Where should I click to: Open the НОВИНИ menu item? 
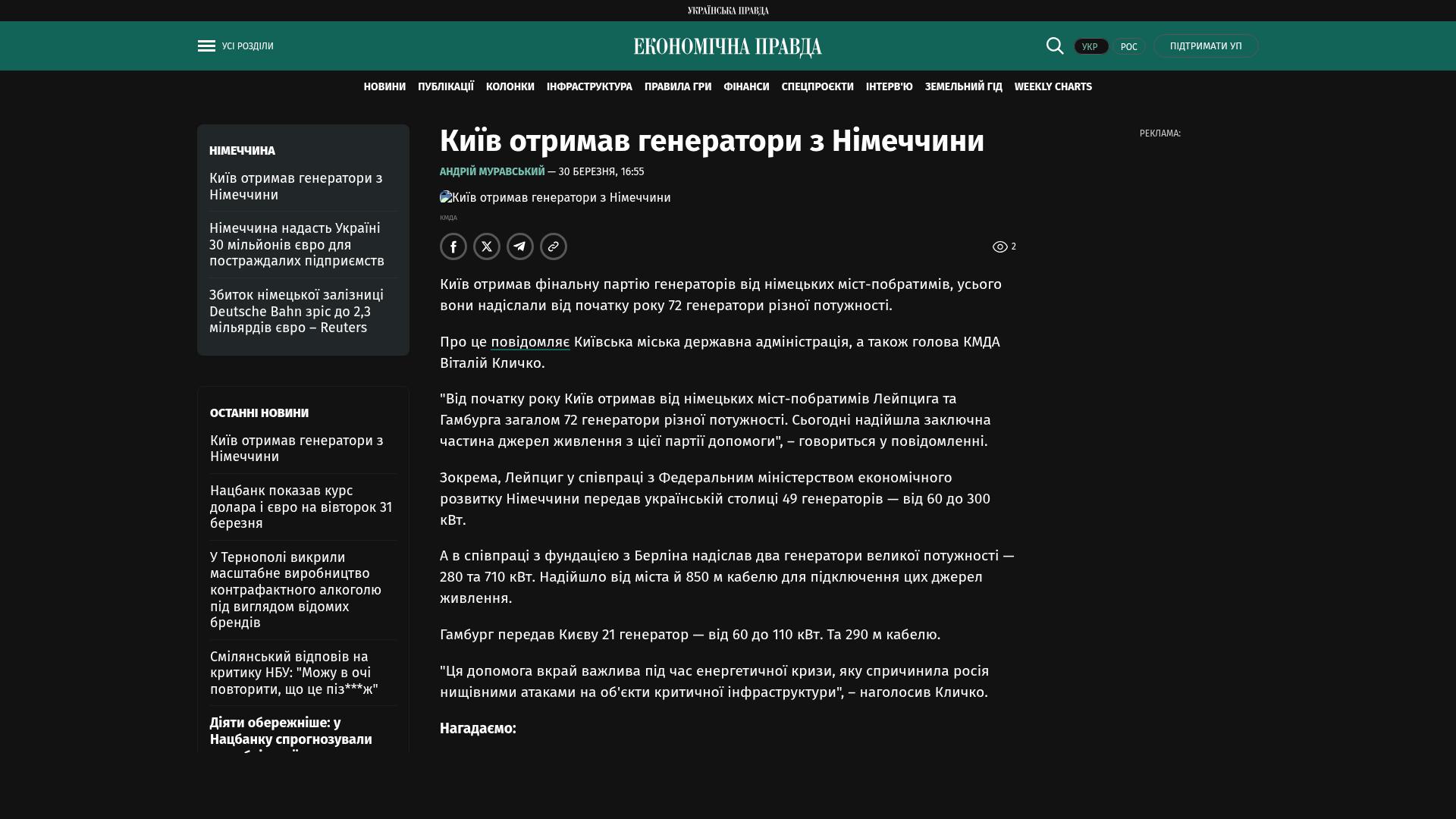coord(384,87)
